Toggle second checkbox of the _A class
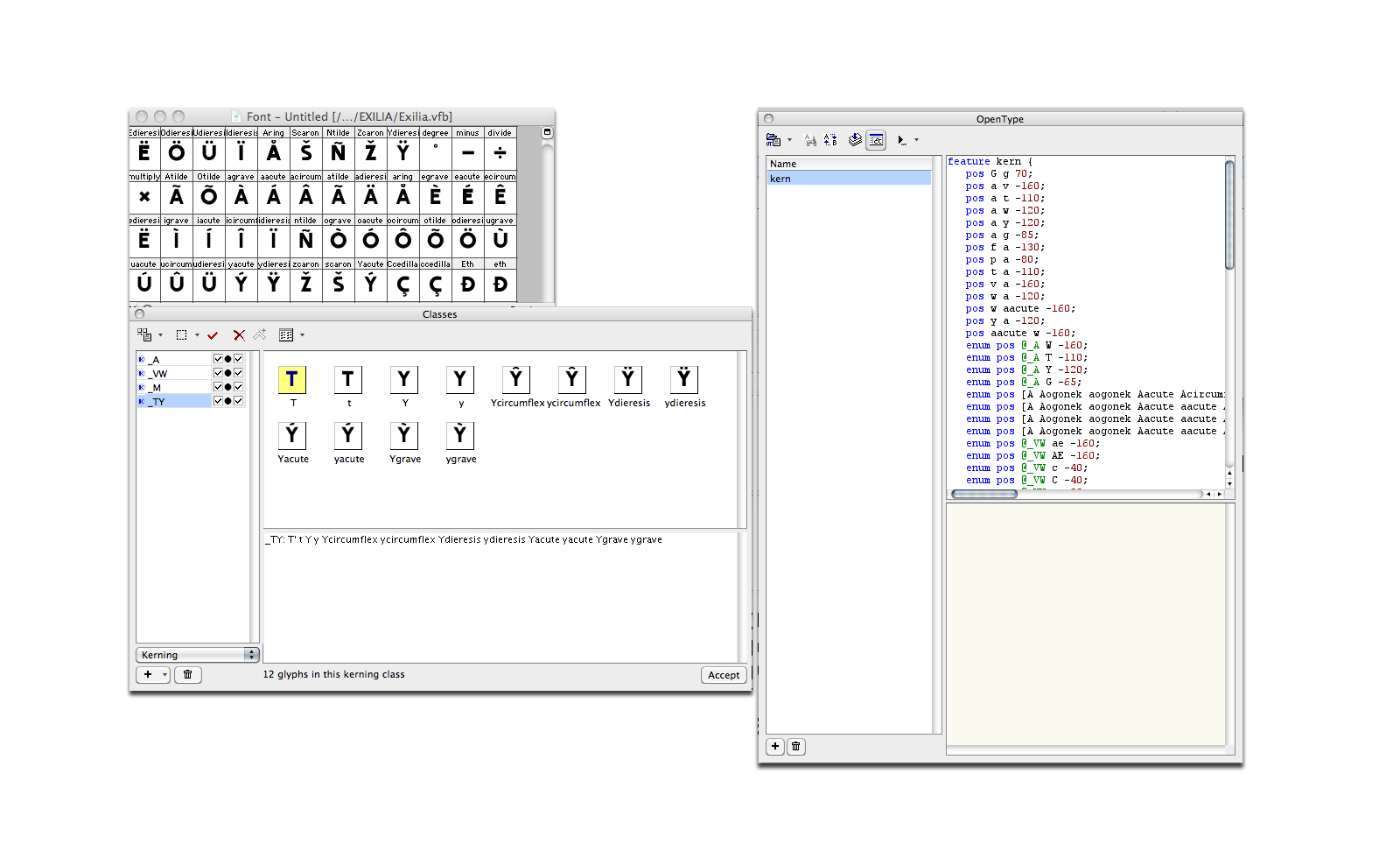This screenshot has height=844, width=1400. (x=238, y=359)
